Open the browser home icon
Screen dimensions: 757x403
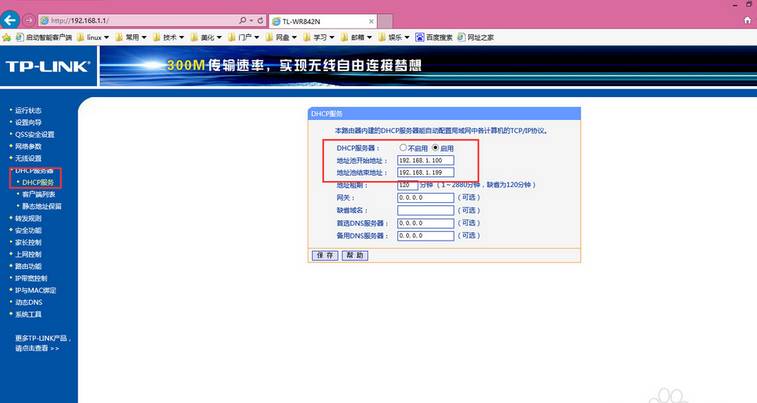[x=746, y=20]
